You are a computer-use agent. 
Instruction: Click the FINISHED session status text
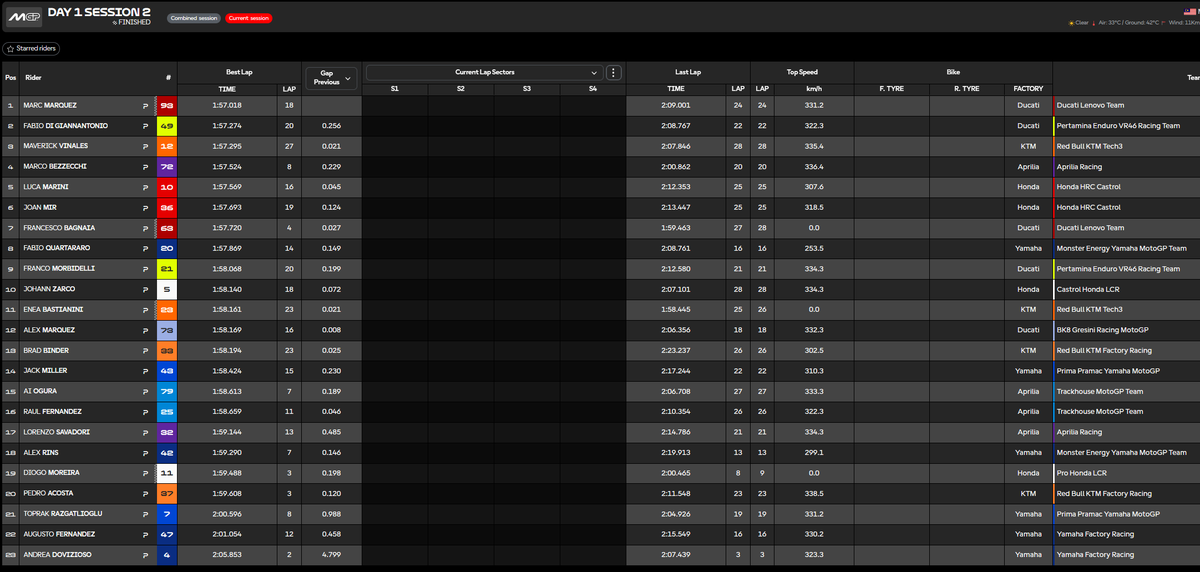[x=134, y=22]
